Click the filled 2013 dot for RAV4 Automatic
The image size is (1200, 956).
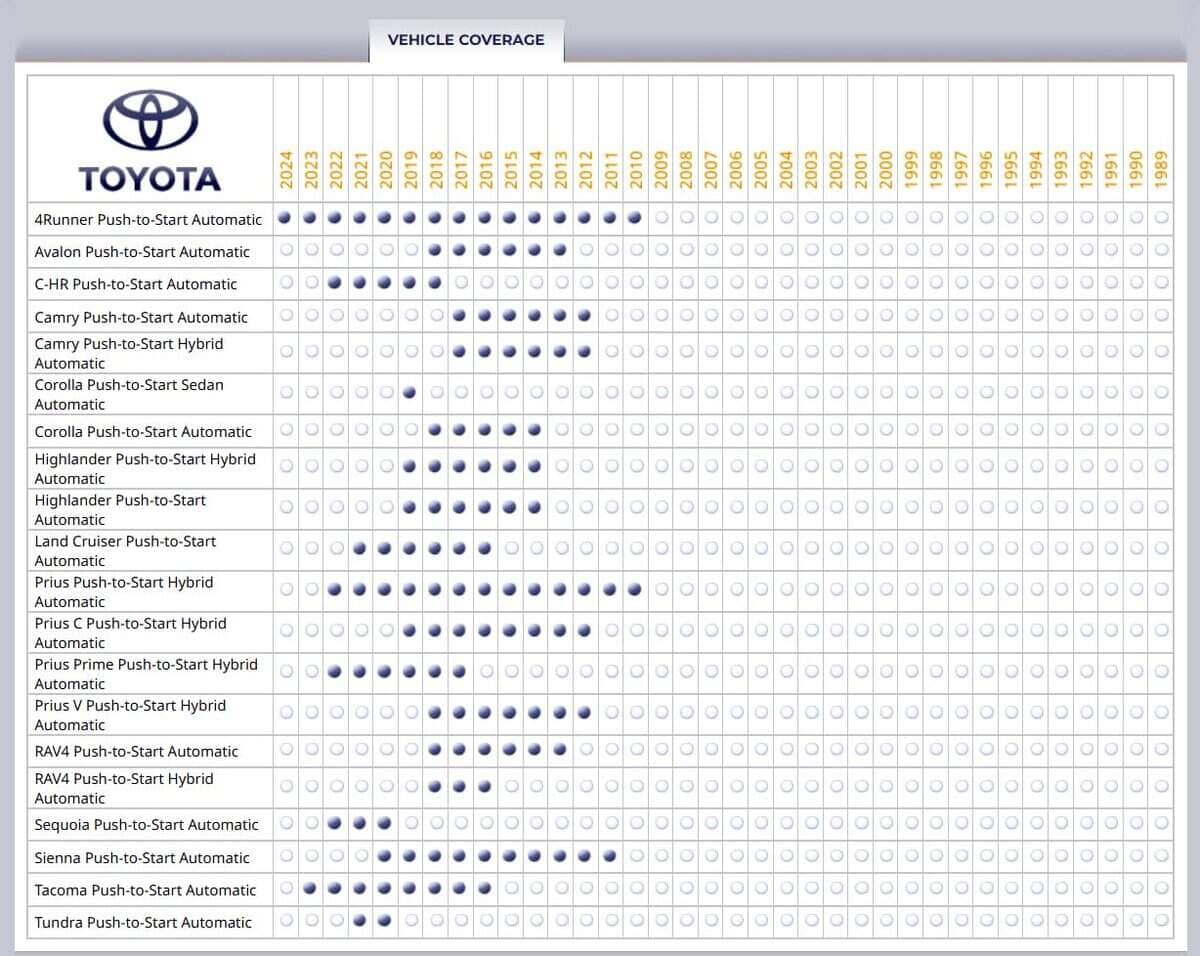pyautogui.click(x=560, y=749)
